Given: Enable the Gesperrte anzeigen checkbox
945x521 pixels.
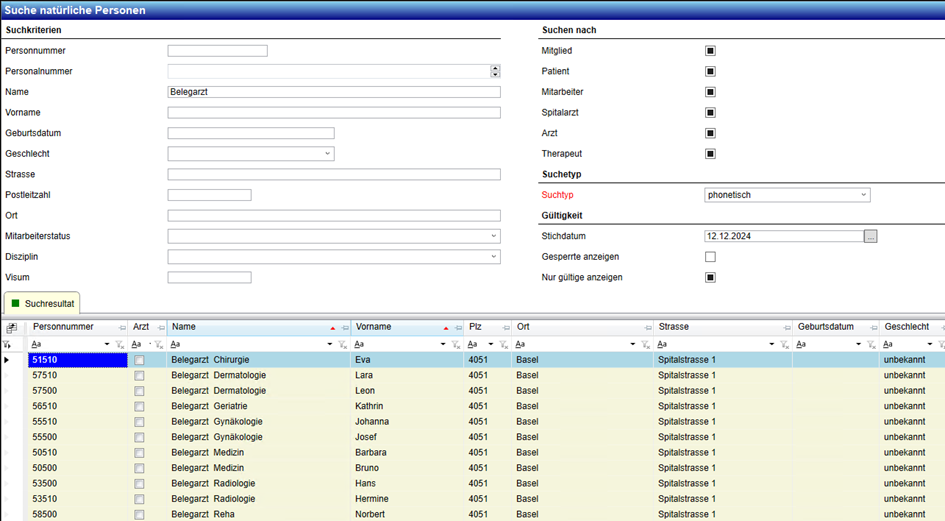Looking at the screenshot, I should coord(710,257).
